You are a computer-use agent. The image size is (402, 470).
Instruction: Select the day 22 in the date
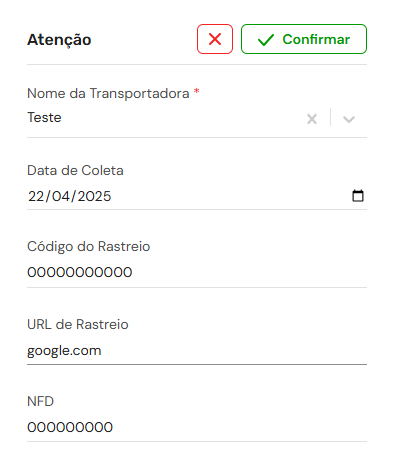tap(36, 196)
